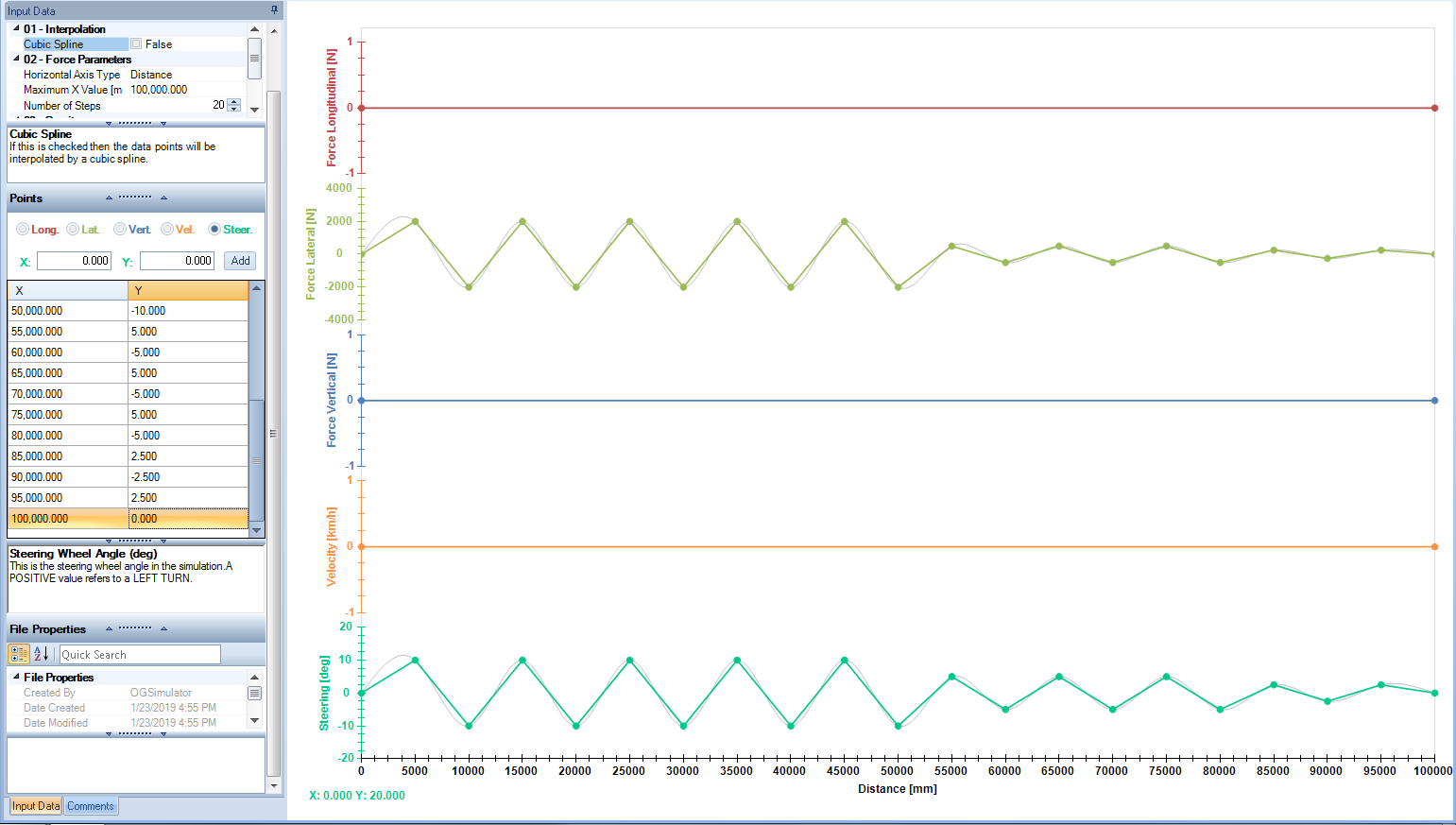Click the Add point button
Viewport: 1456px width, 825px height.
pyautogui.click(x=241, y=261)
